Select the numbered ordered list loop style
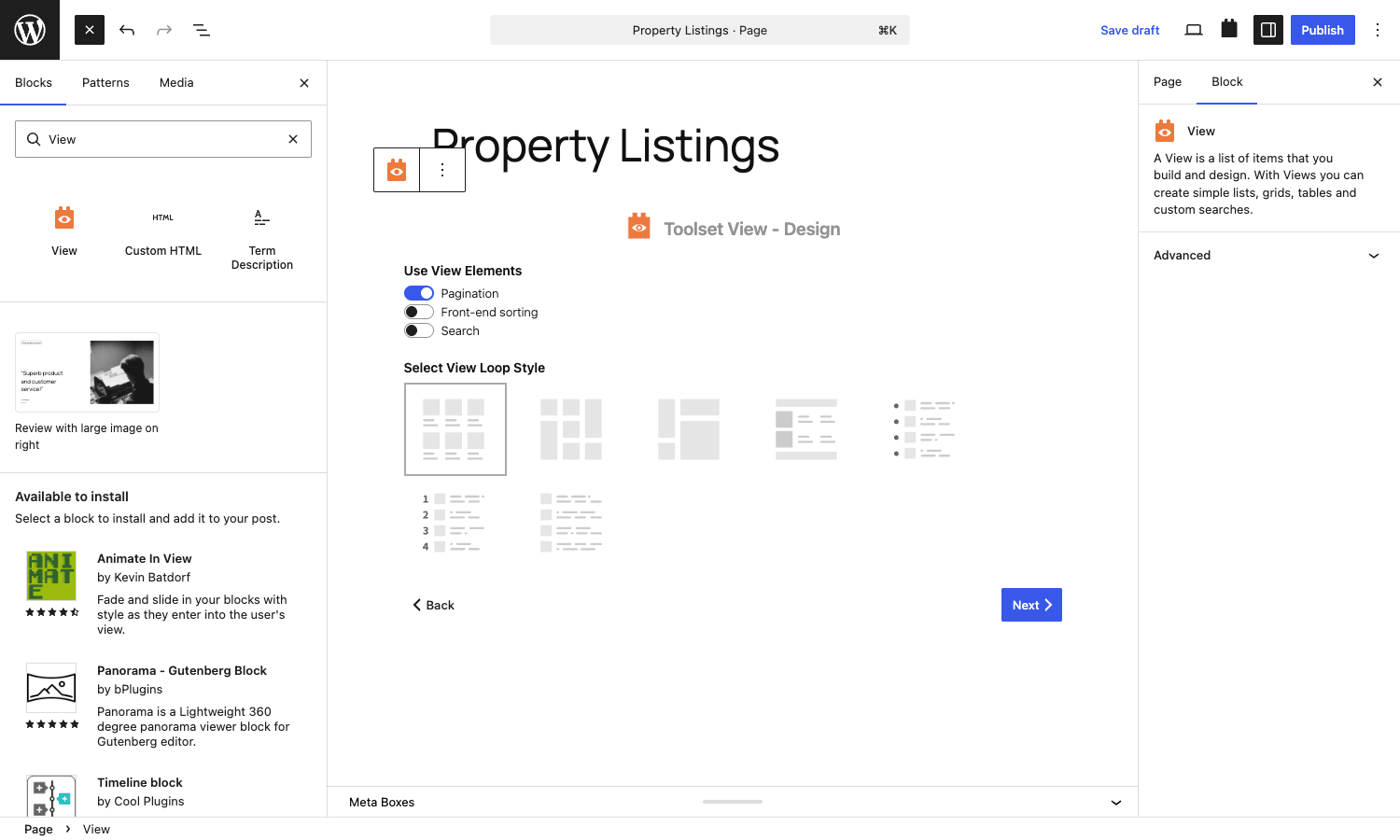The height and width of the screenshot is (840, 1400). [x=454, y=523]
